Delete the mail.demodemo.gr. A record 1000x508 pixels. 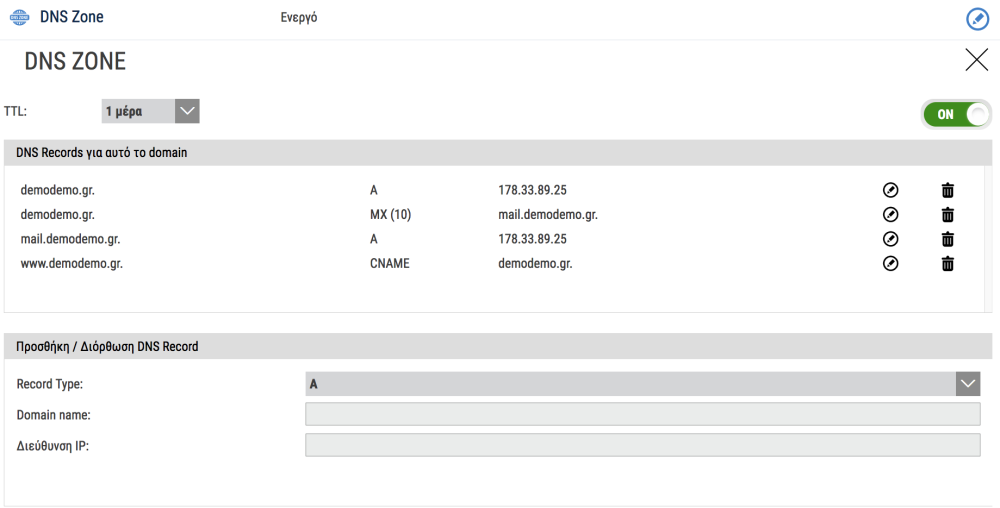click(948, 239)
